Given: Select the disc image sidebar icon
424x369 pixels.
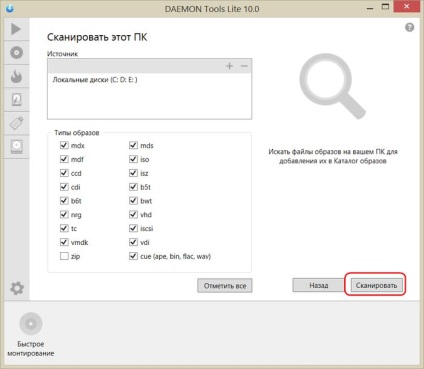Looking at the screenshot, I should 16,53.
